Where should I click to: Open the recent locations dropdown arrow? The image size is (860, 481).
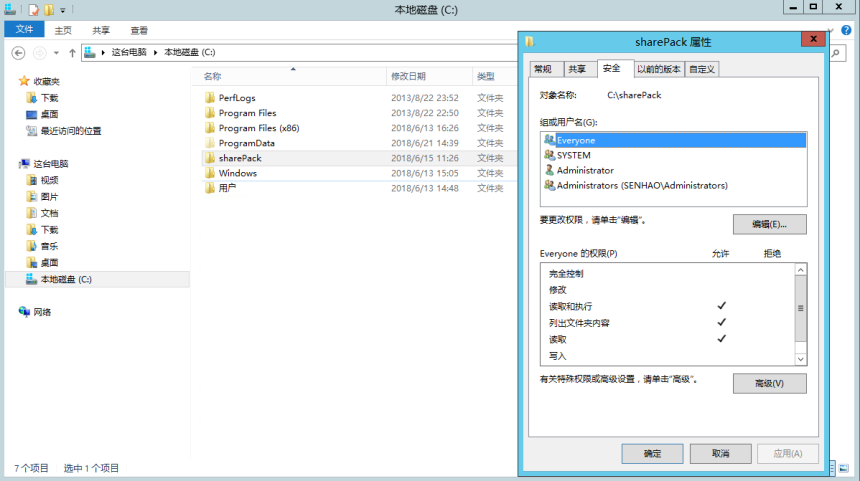[x=56, y=52]
